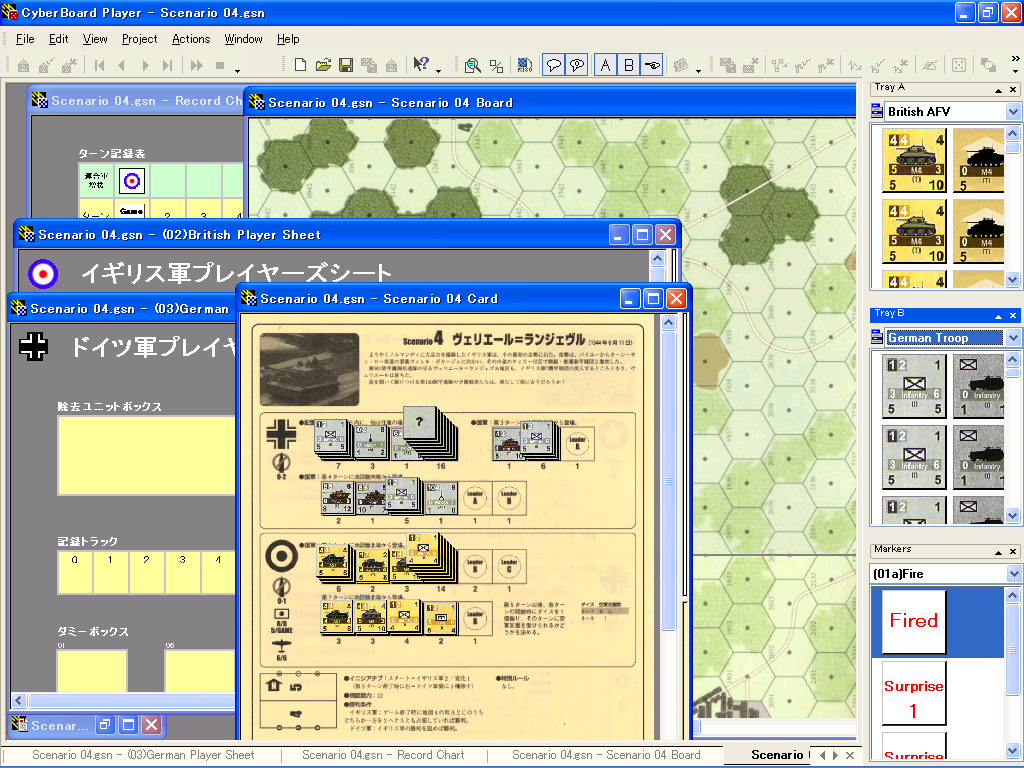
Task: Toggle the eye balloon tooltip button
Action: [577, 65]
